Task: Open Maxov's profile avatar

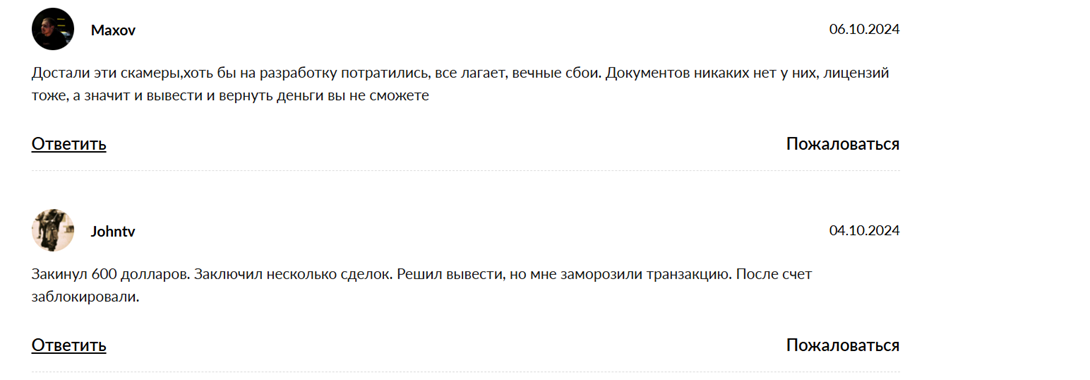Action: (x=53, y=29)
